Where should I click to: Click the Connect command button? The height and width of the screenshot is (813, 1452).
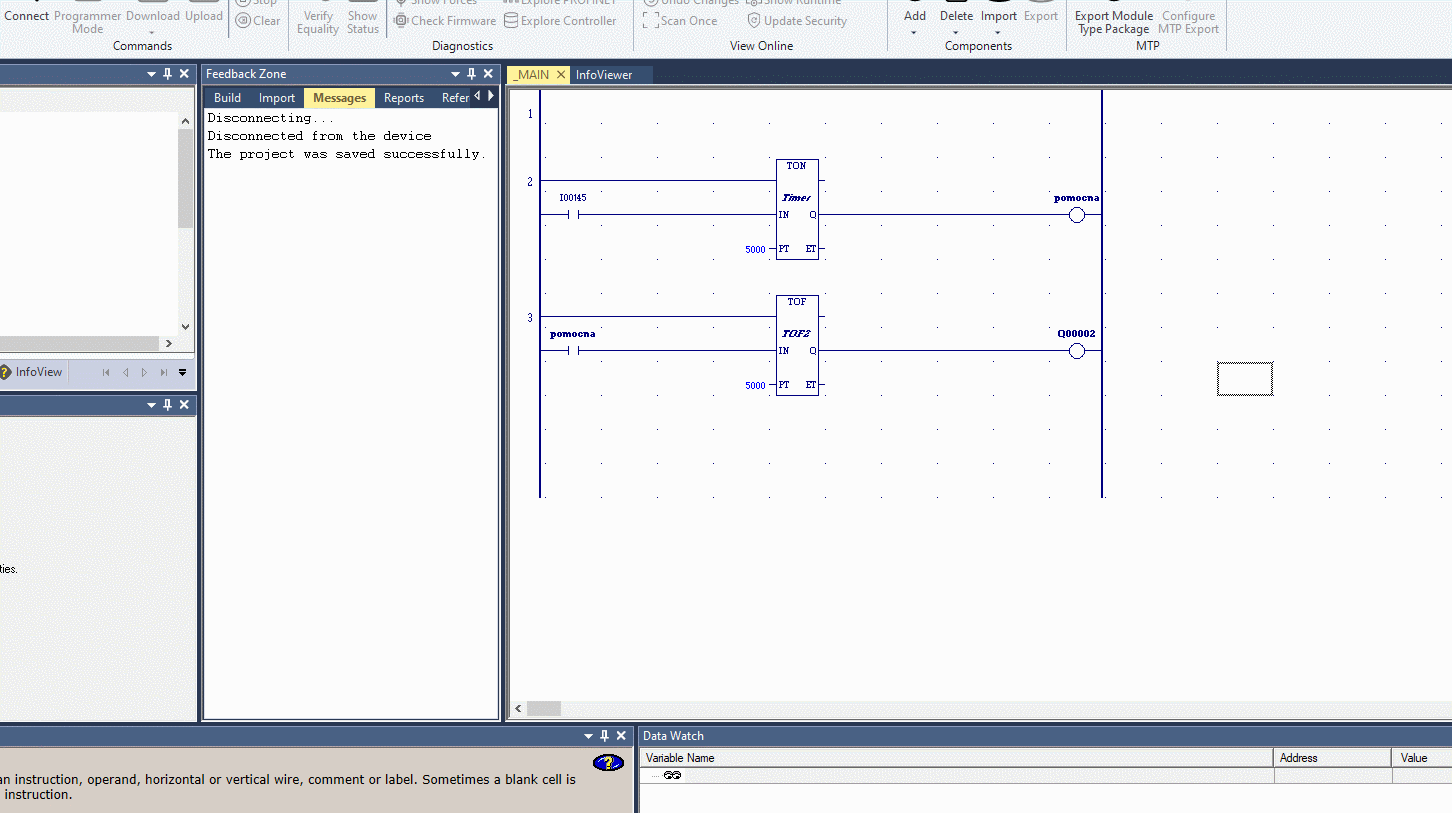coord(26,16)
